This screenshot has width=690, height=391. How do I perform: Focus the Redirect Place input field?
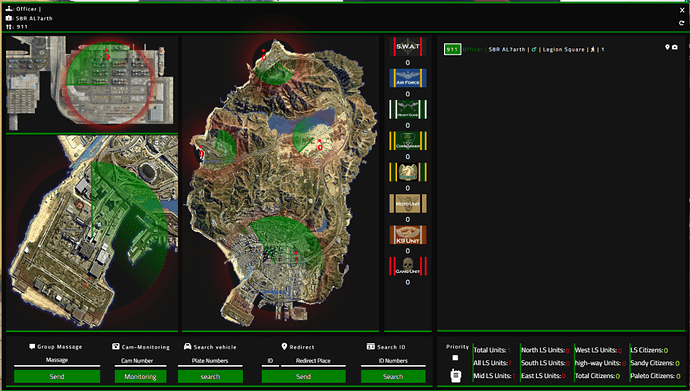[313, 361]
